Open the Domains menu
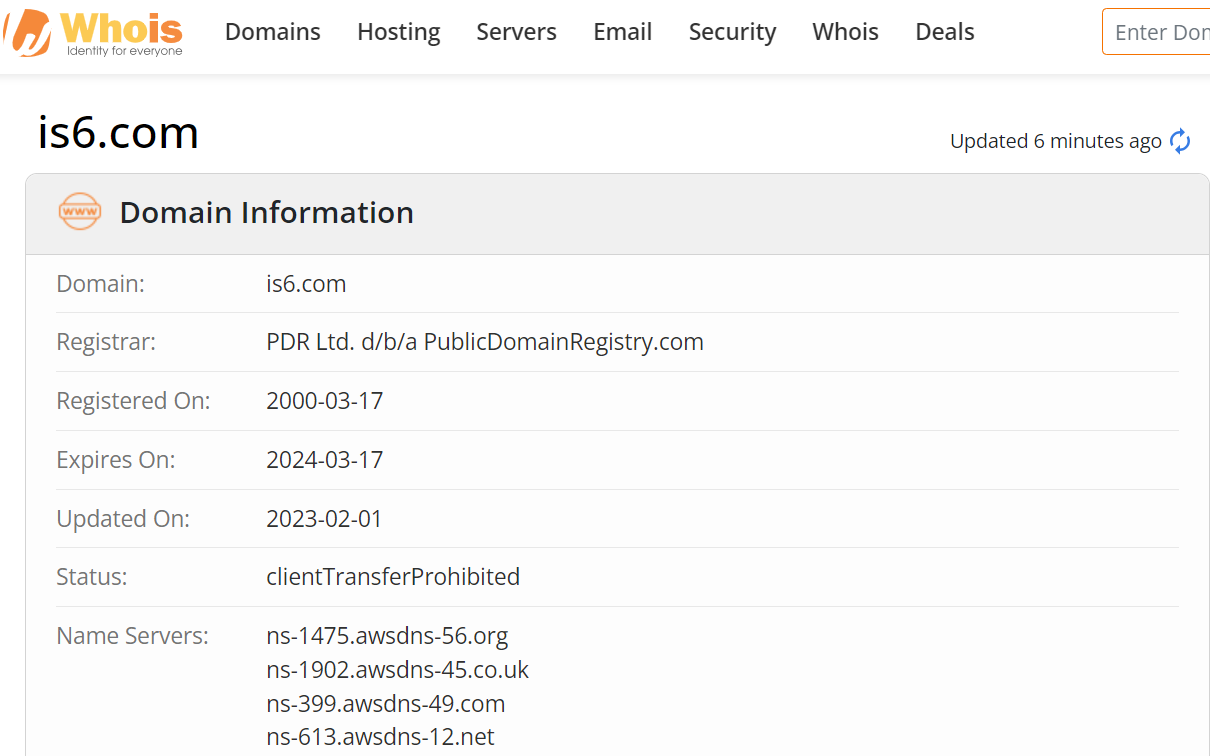Screen dimensions: 1210x756 tap(273, 32)
